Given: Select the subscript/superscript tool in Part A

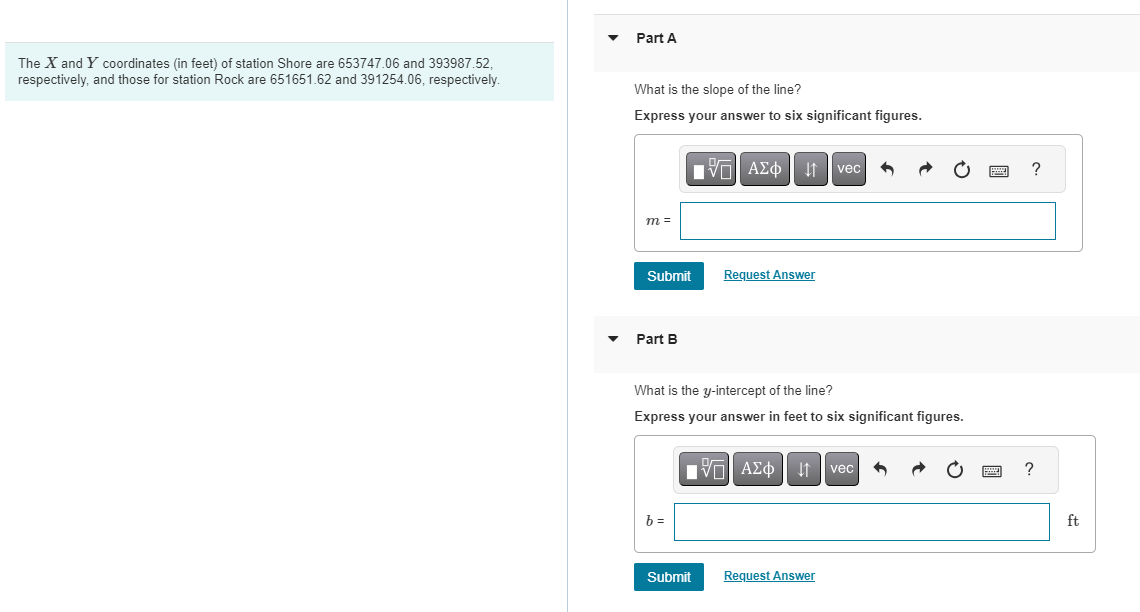Looking at the screenshot, I should 810,169.
